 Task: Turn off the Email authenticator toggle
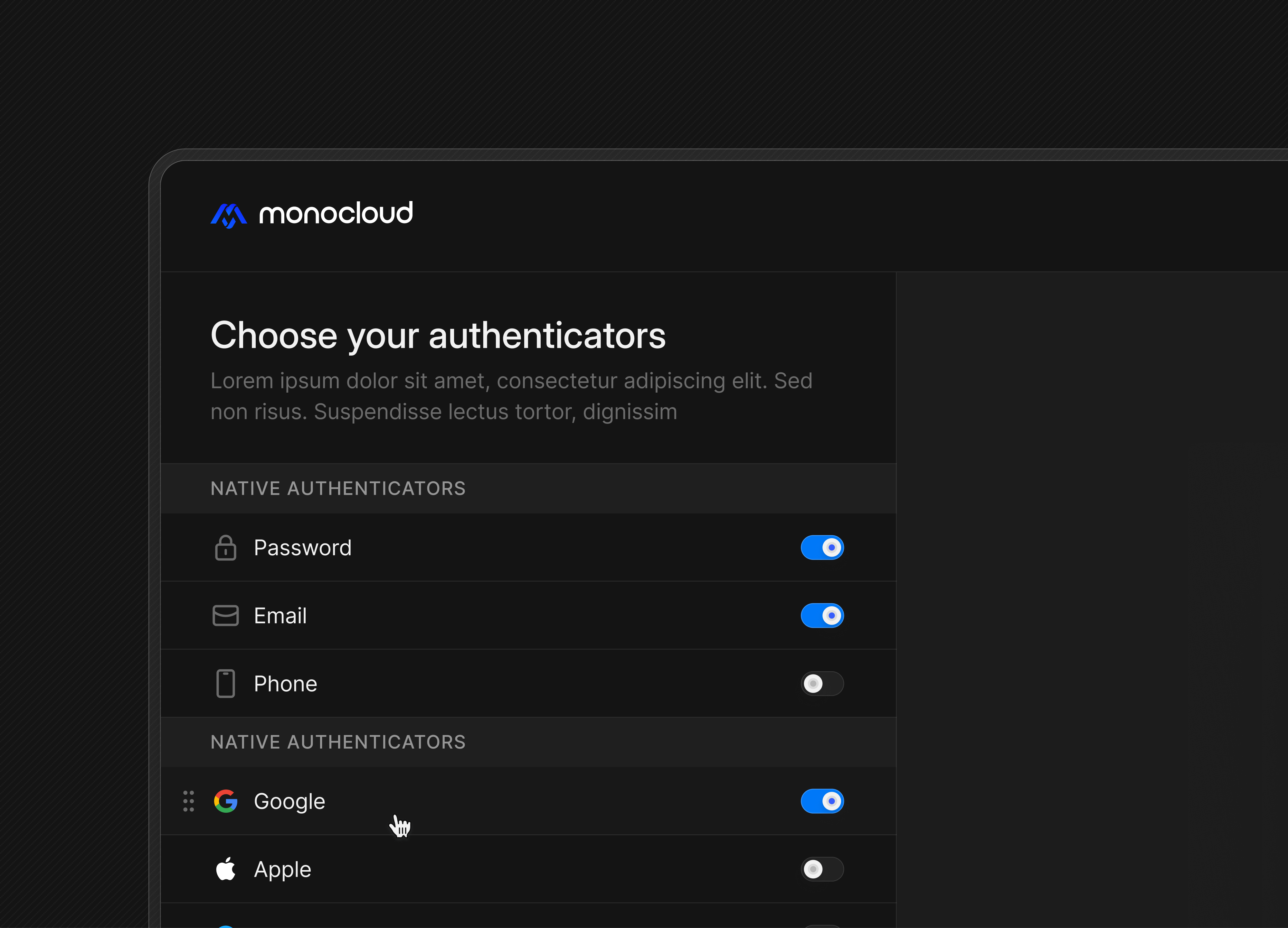coord(822,616)
